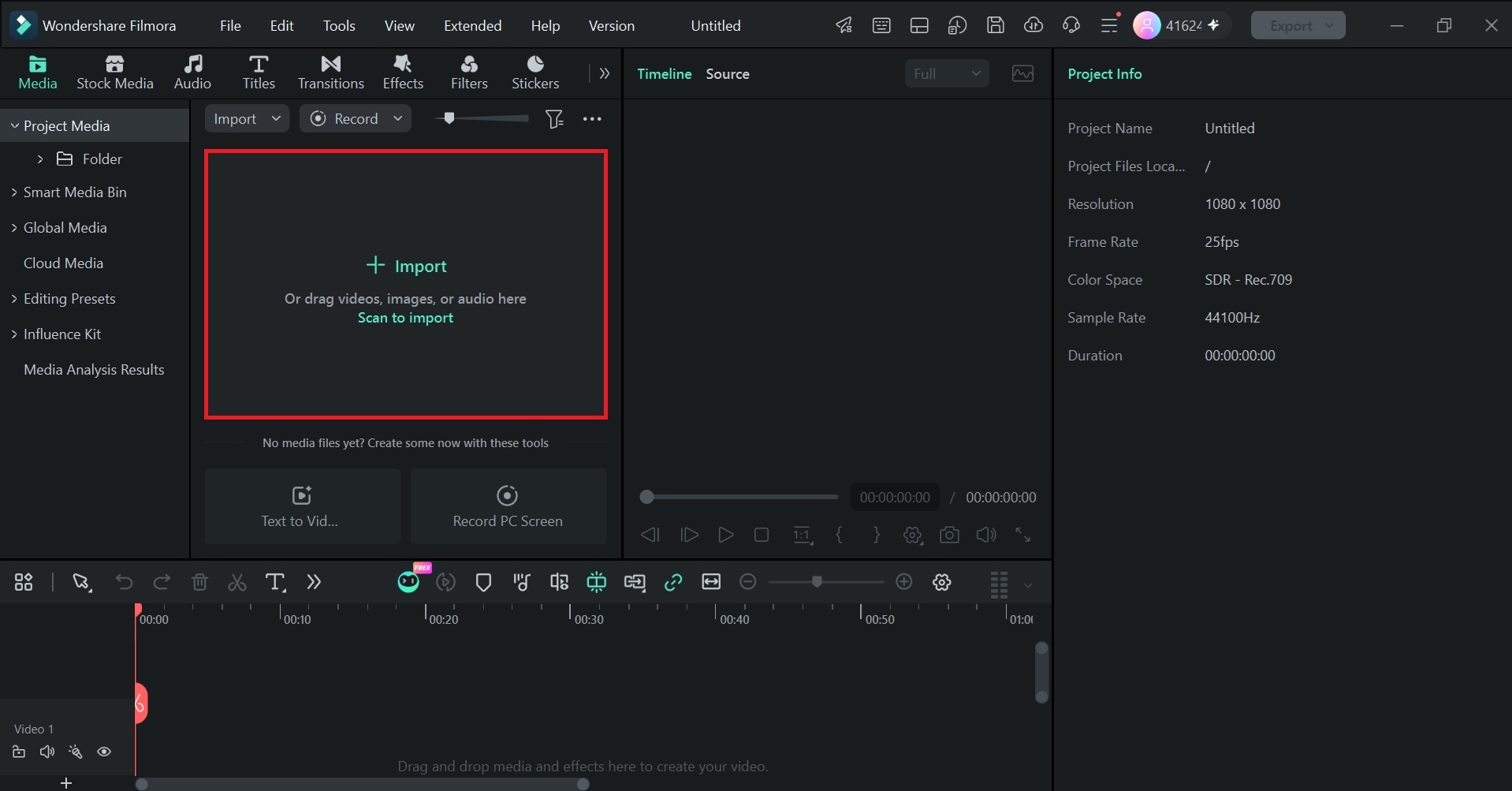Click the fullscreen expand icon in preview
The width and height of the screenshot is (1512, 791).
point(1022,535)
